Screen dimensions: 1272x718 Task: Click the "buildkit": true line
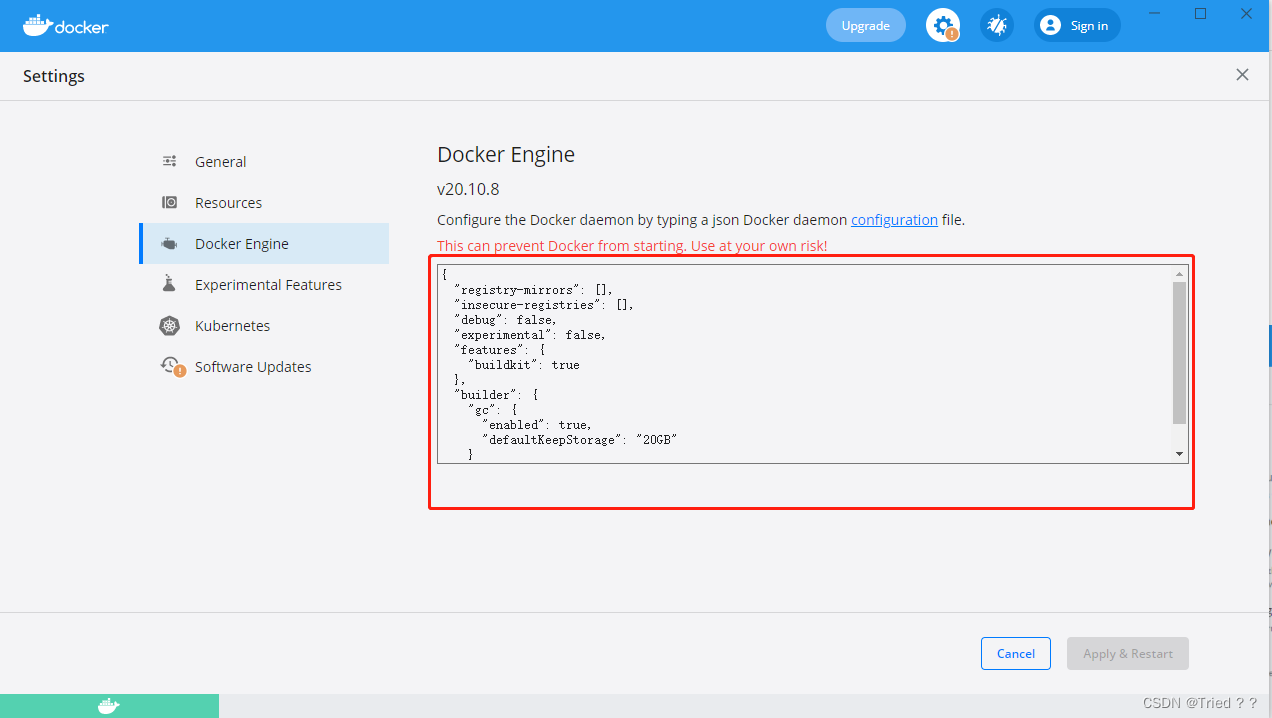[523, 365]
